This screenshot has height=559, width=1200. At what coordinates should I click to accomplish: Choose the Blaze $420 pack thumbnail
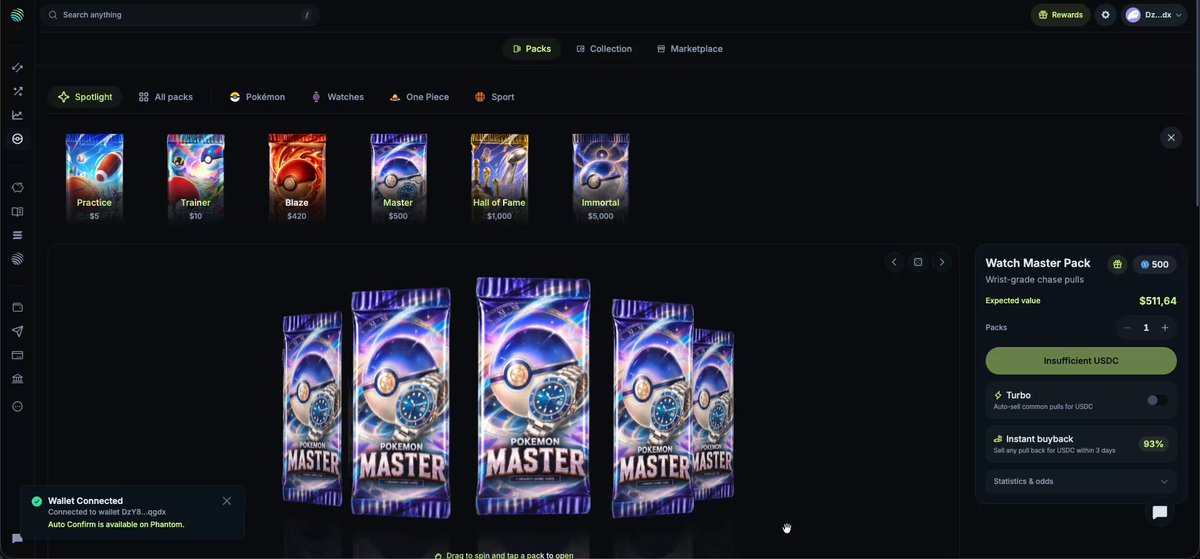pos(297,178)
